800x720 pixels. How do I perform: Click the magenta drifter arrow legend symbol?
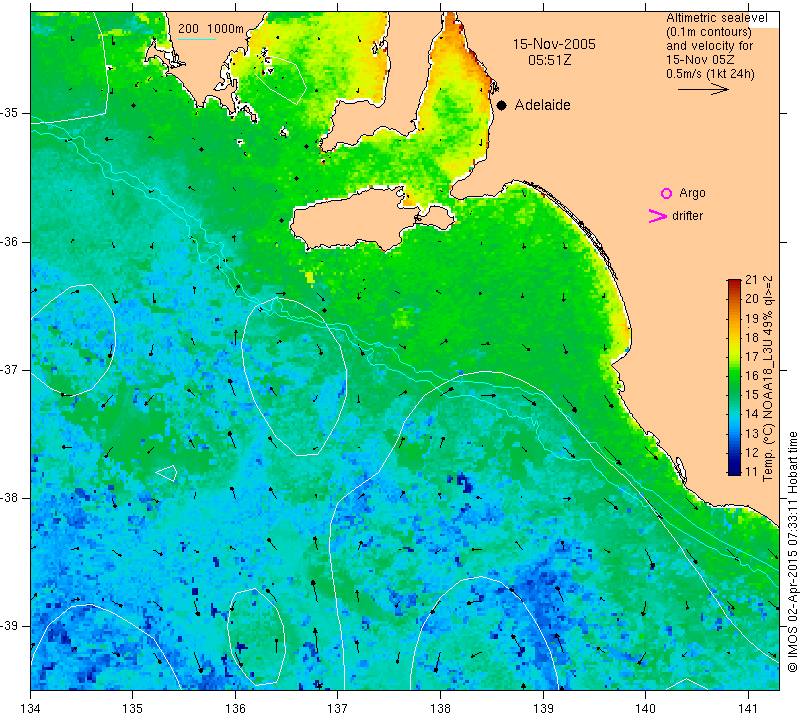[658, 216]
